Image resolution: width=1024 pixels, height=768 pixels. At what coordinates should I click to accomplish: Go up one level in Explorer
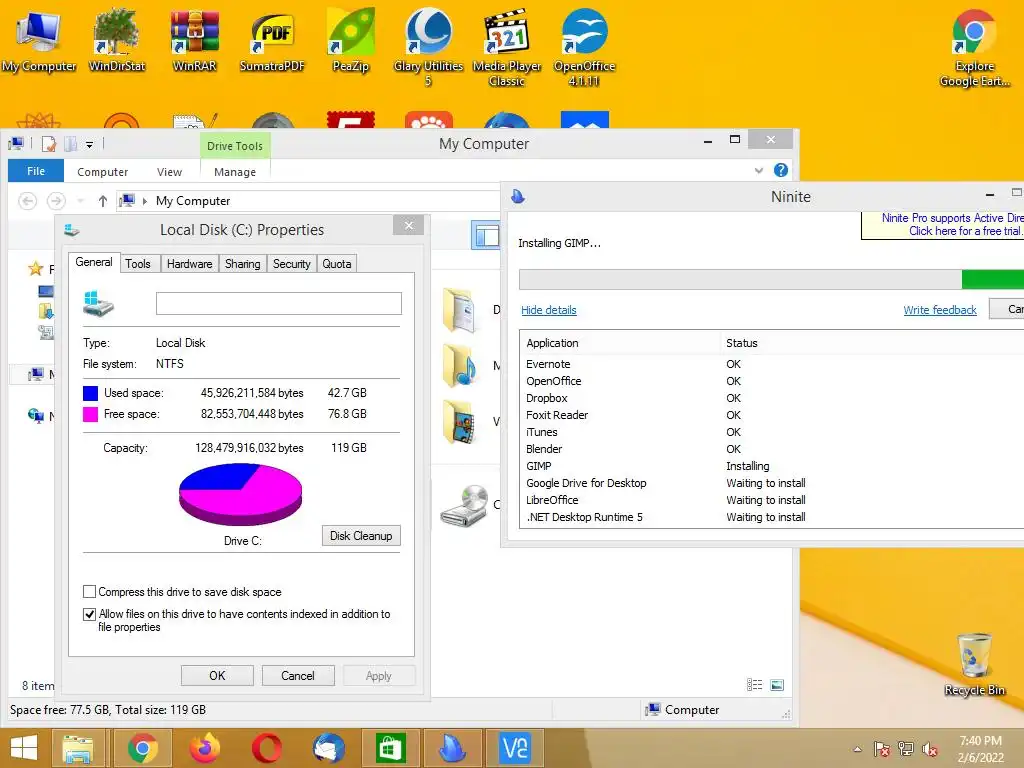(x=103, y=201)
